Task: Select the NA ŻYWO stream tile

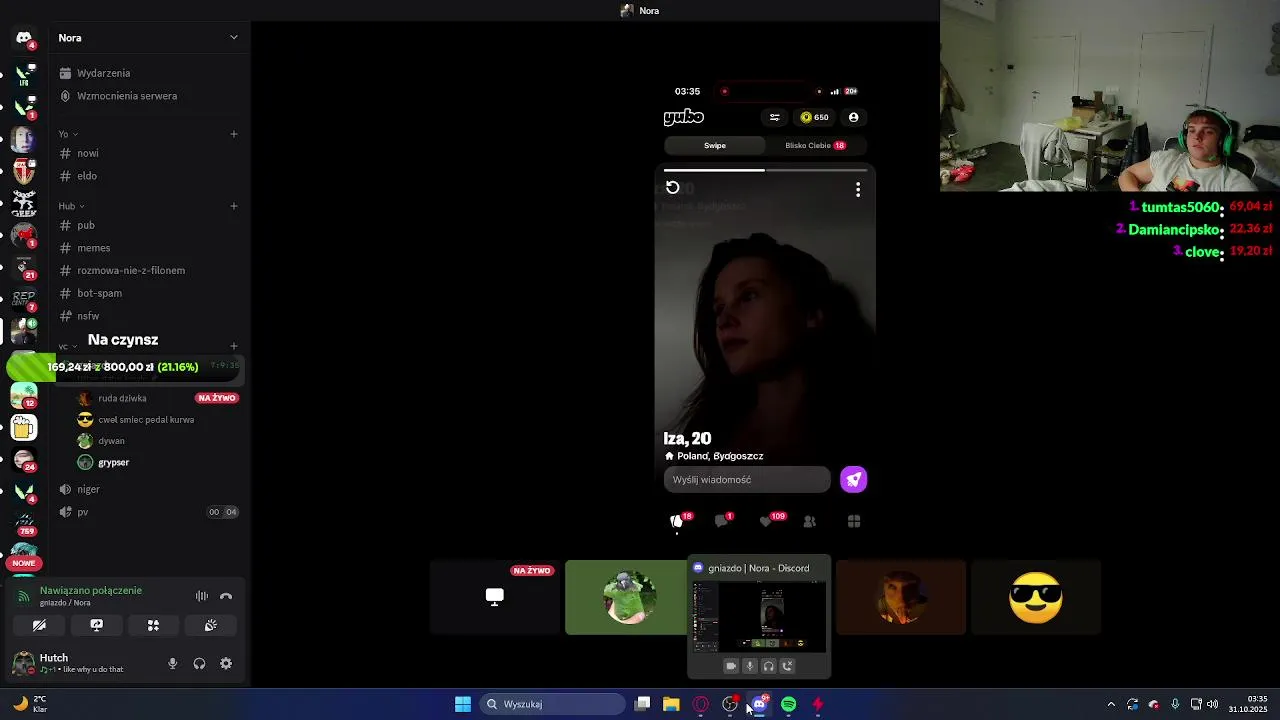Action: 495,597
